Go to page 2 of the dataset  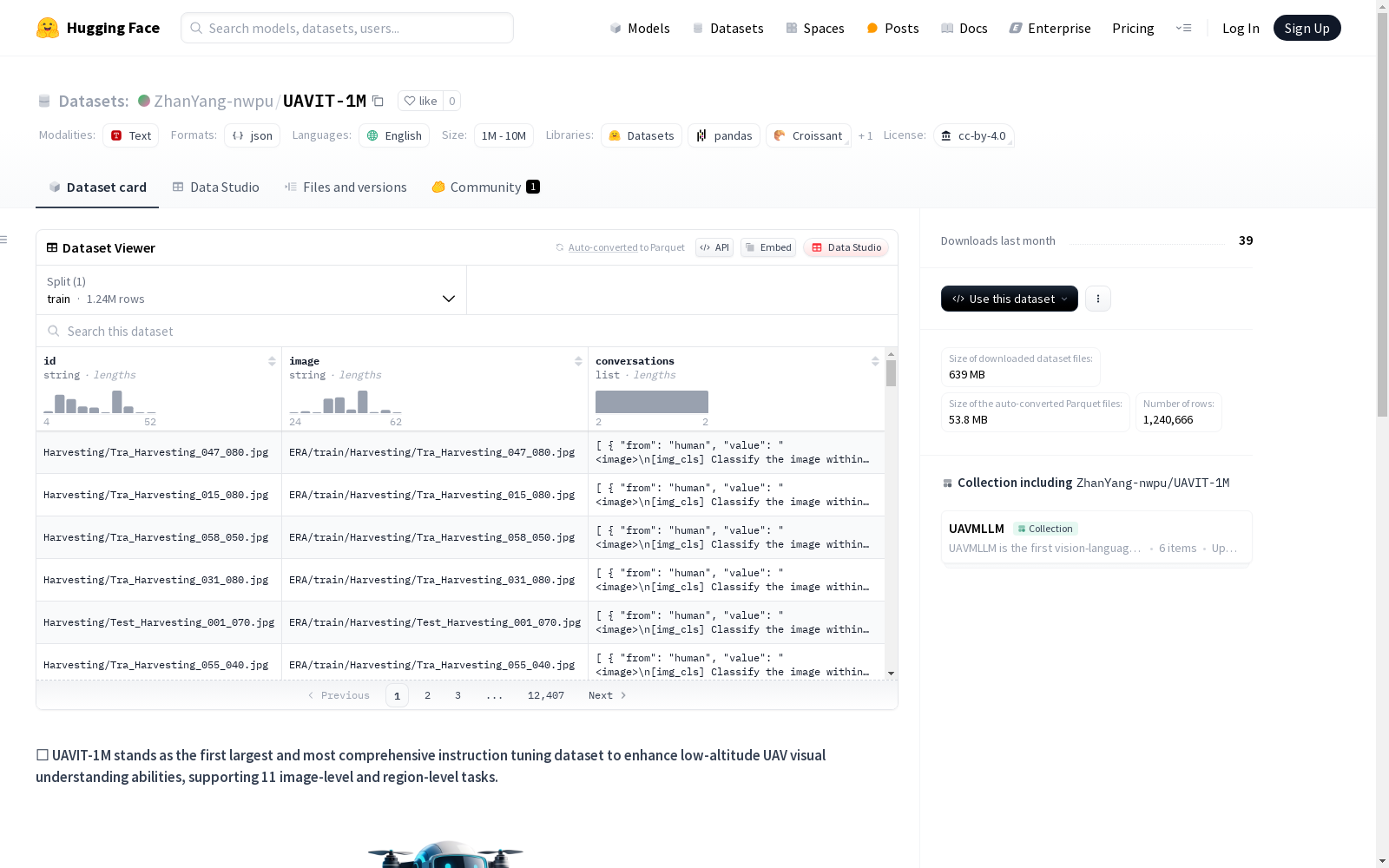pyautogui.click(x=427, y=695)
